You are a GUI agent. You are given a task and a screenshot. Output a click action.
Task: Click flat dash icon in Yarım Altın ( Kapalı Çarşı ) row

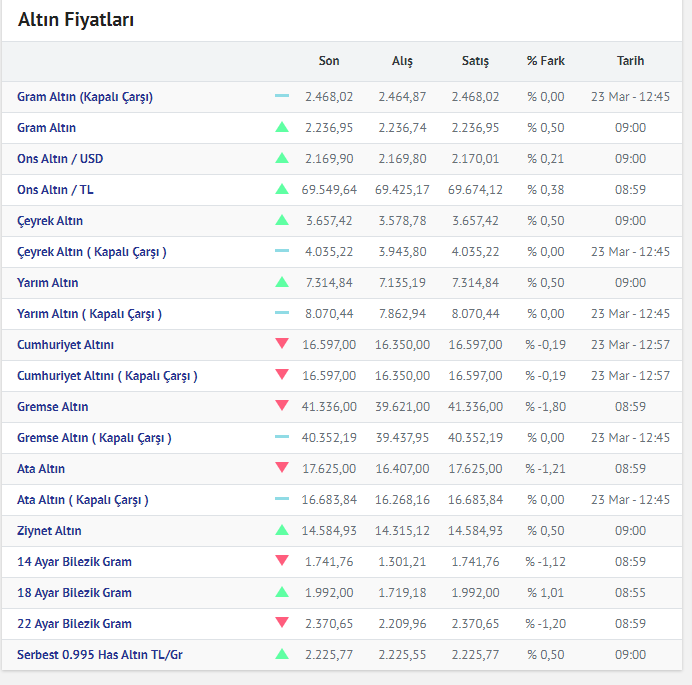coord(282,312)
